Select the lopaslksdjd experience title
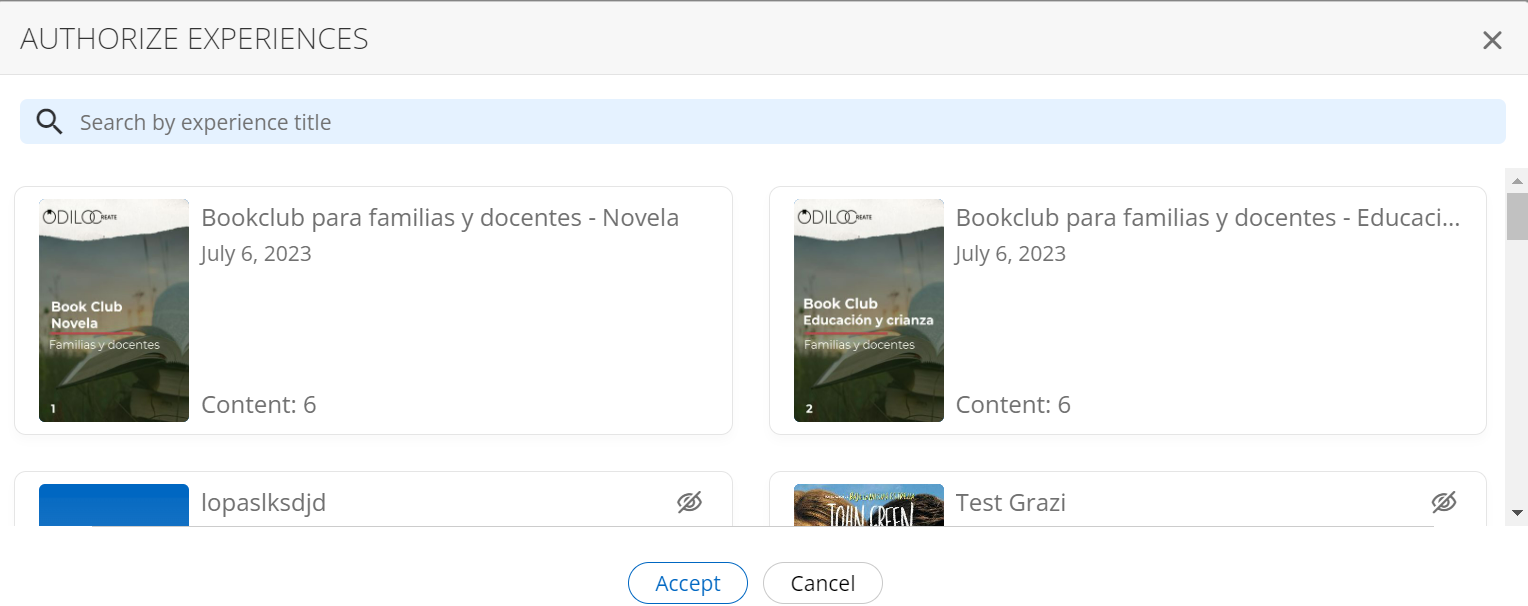Screen dimensions: 1528x606 point(264,502)
